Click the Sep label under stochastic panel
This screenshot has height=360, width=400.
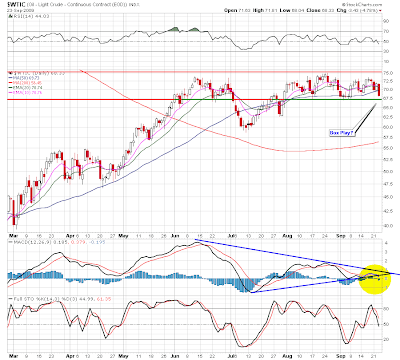click(341, 356)
